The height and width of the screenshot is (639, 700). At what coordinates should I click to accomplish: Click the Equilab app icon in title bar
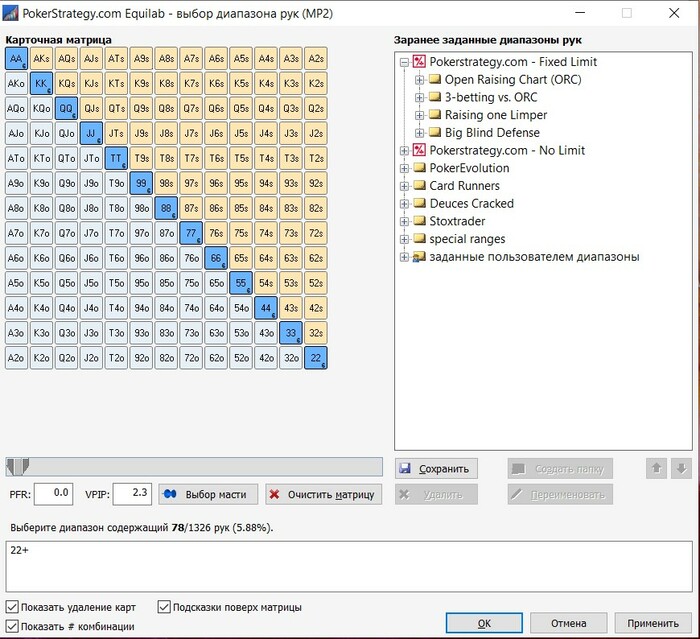(10, 13)
